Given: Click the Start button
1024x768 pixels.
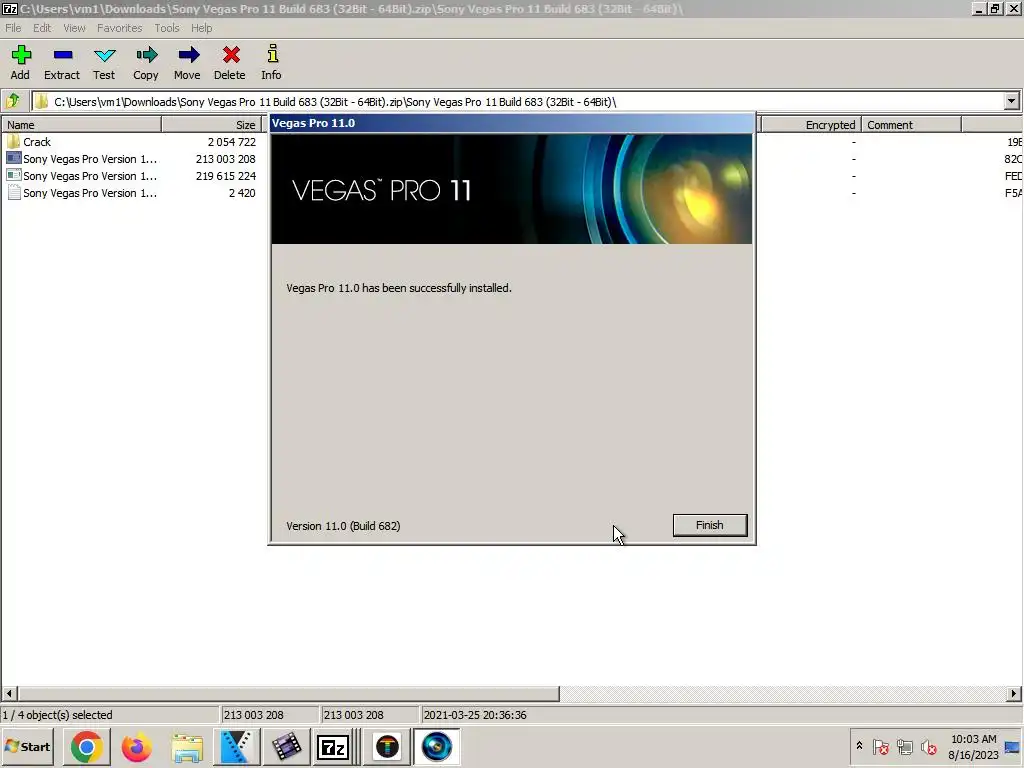Looking at the screenshot, I should (x=27, y=747).
